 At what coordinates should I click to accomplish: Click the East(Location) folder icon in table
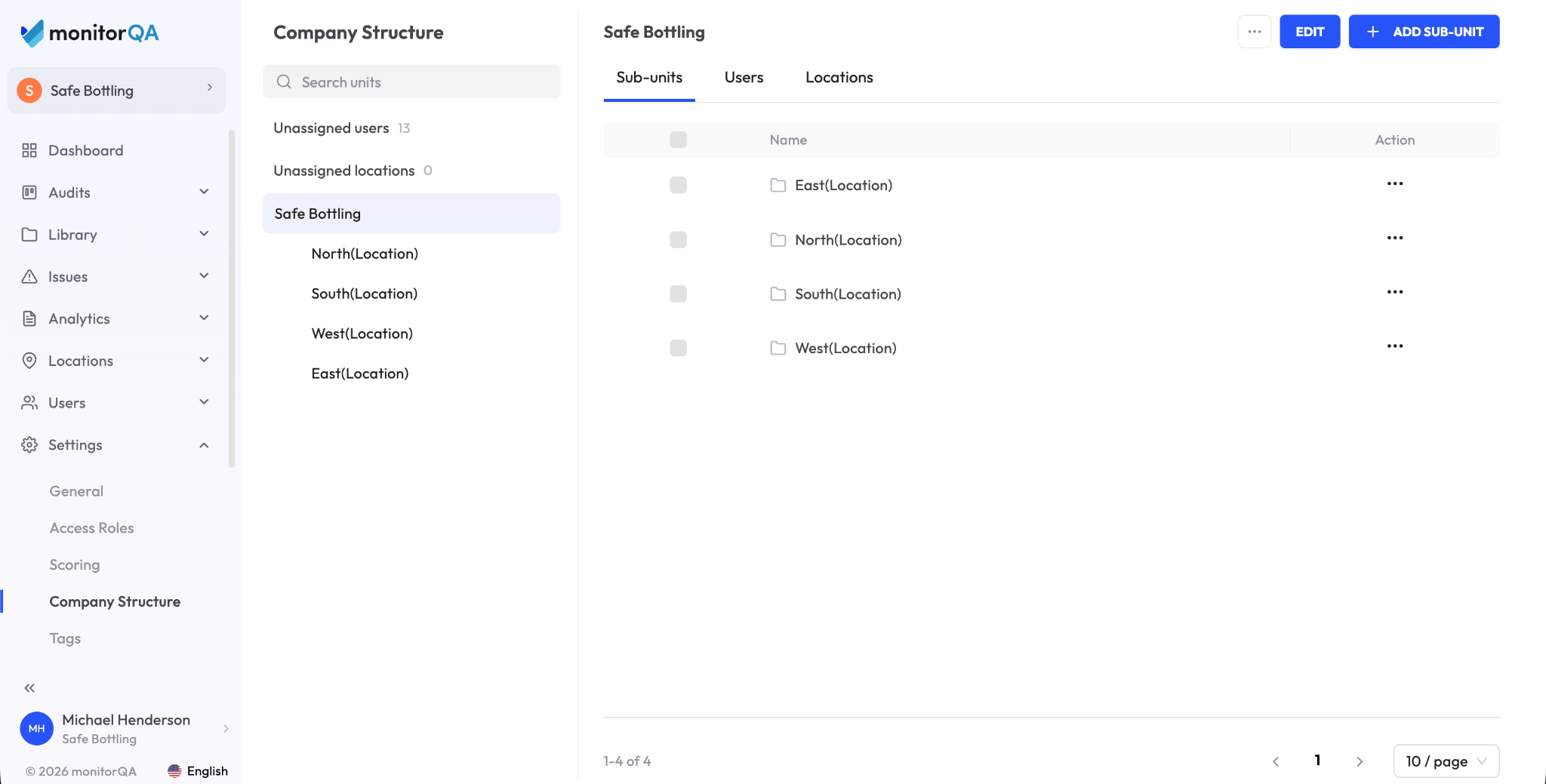(778, 186)
